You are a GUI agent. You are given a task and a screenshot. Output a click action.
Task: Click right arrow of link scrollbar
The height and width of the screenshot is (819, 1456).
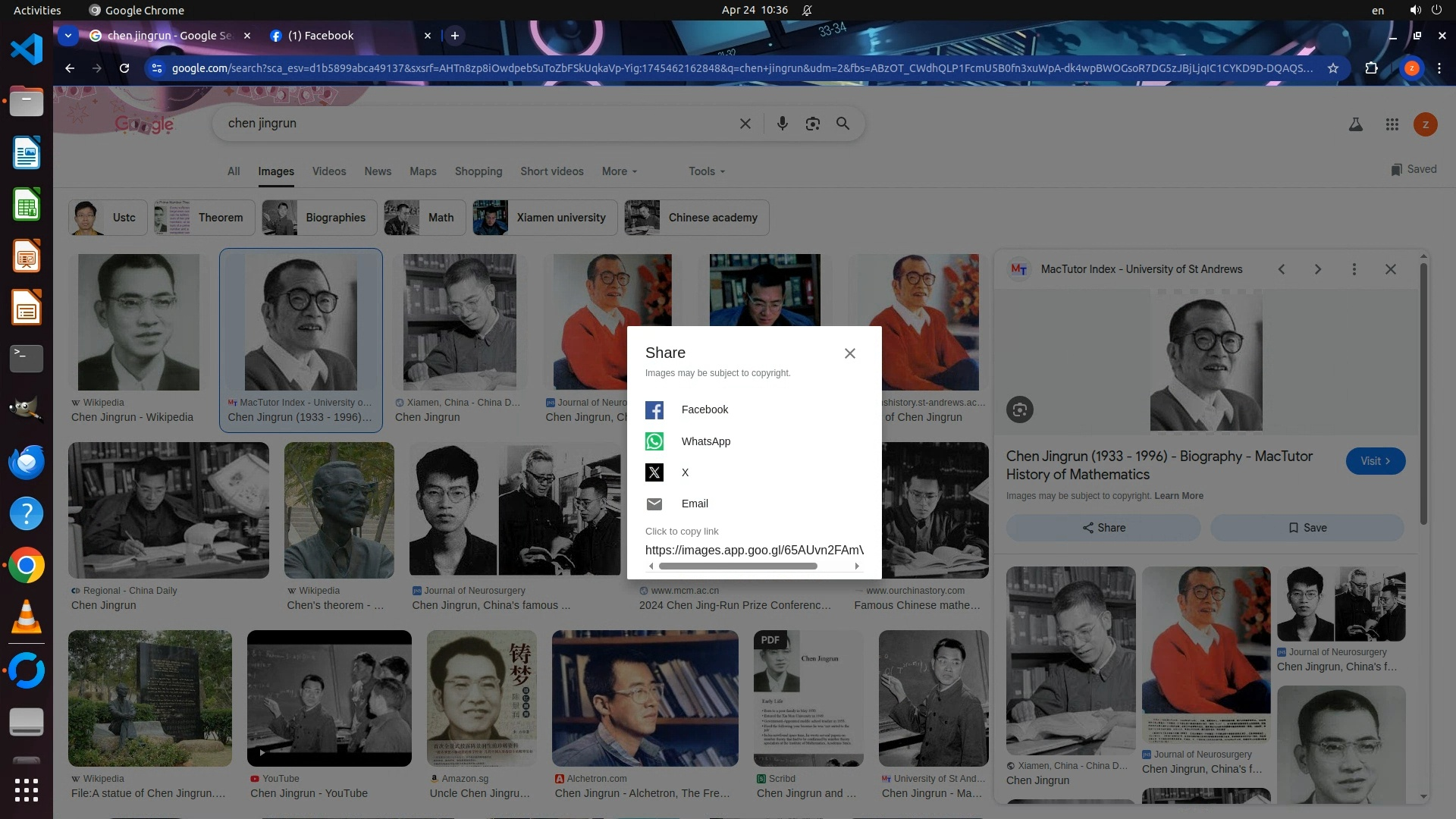tap(857, 566)
